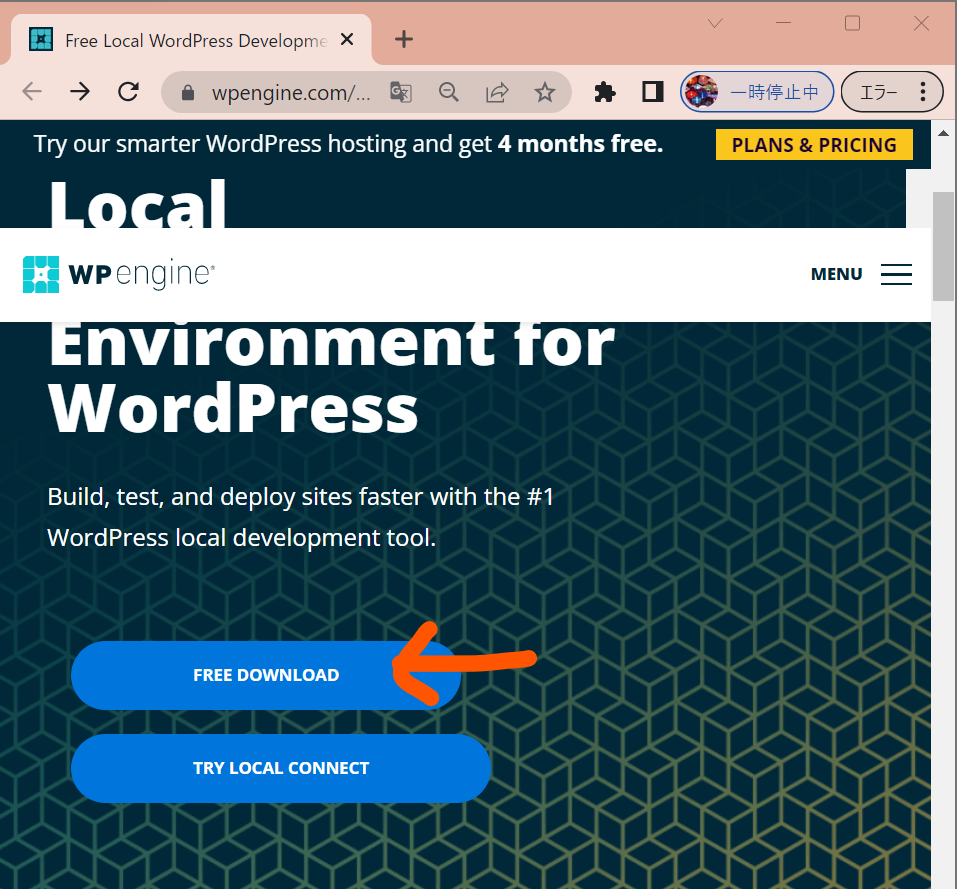
Task: Click the zoom magnifier icon in address bar
Action: (449, 93)
